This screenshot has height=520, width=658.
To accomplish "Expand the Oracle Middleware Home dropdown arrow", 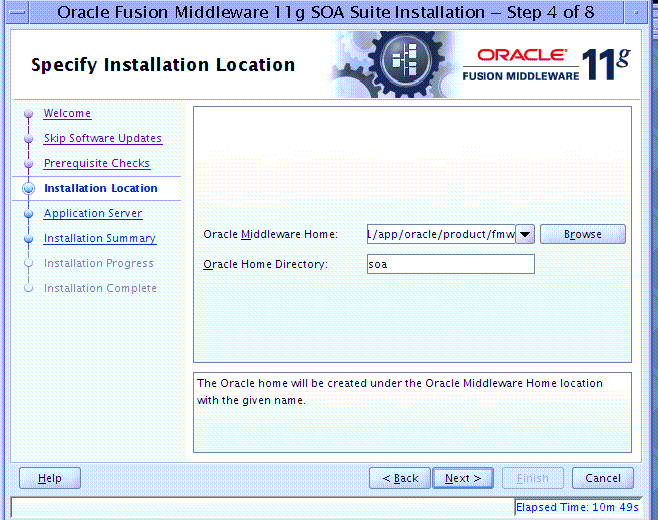I will [x=525, y=234].
